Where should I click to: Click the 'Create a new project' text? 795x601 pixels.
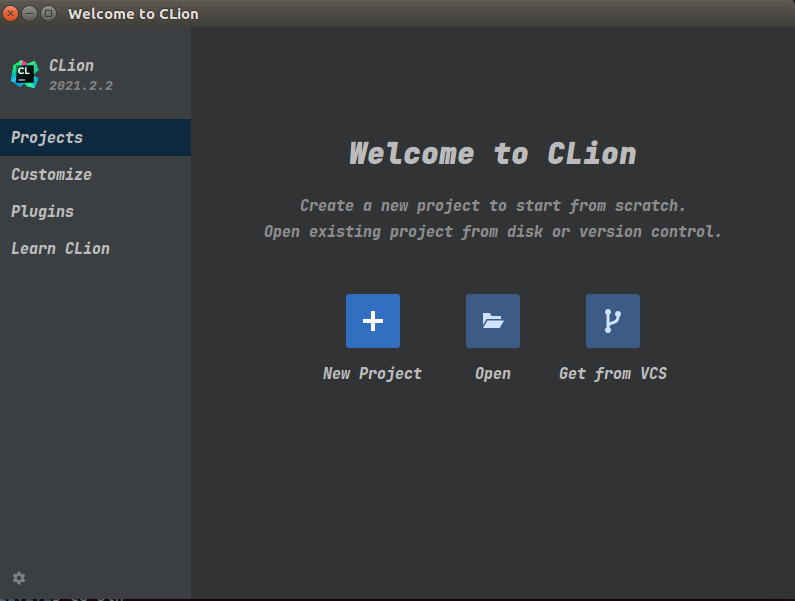492,205
